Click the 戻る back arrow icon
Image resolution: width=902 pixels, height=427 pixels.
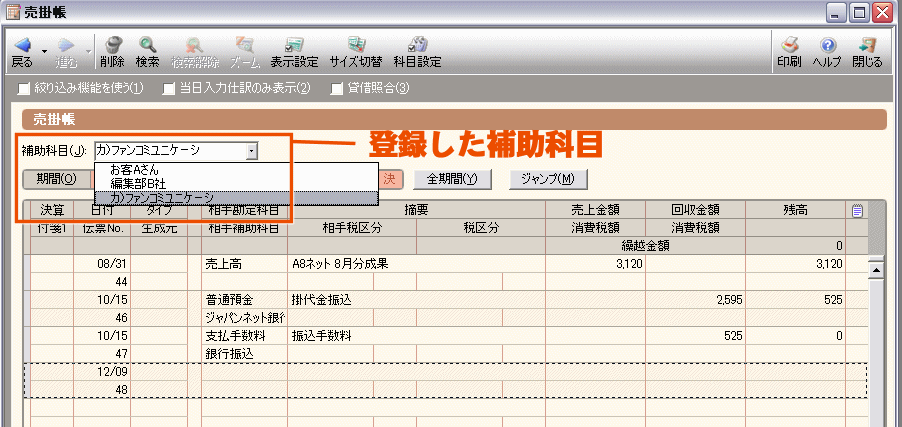click(21, 45)
